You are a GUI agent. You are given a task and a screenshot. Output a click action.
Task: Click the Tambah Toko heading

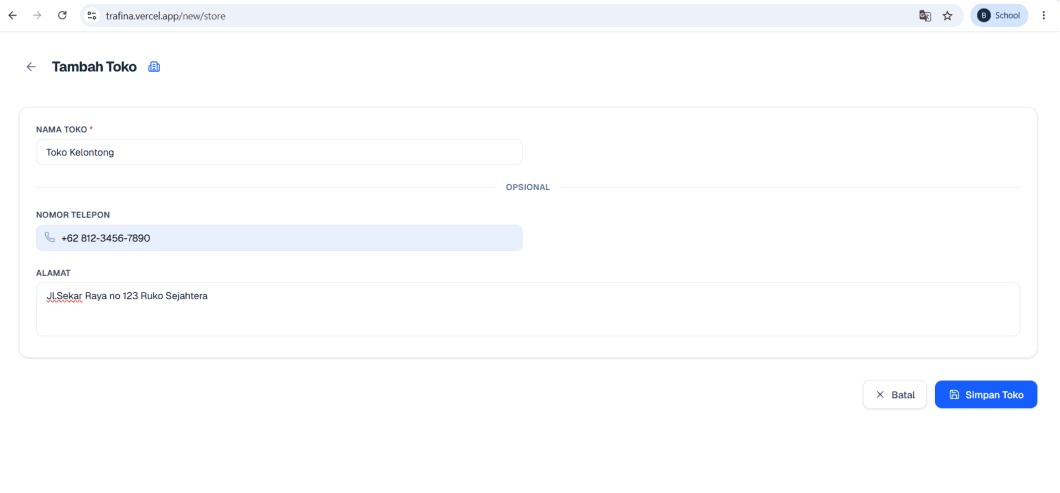(x=94, y=67)
